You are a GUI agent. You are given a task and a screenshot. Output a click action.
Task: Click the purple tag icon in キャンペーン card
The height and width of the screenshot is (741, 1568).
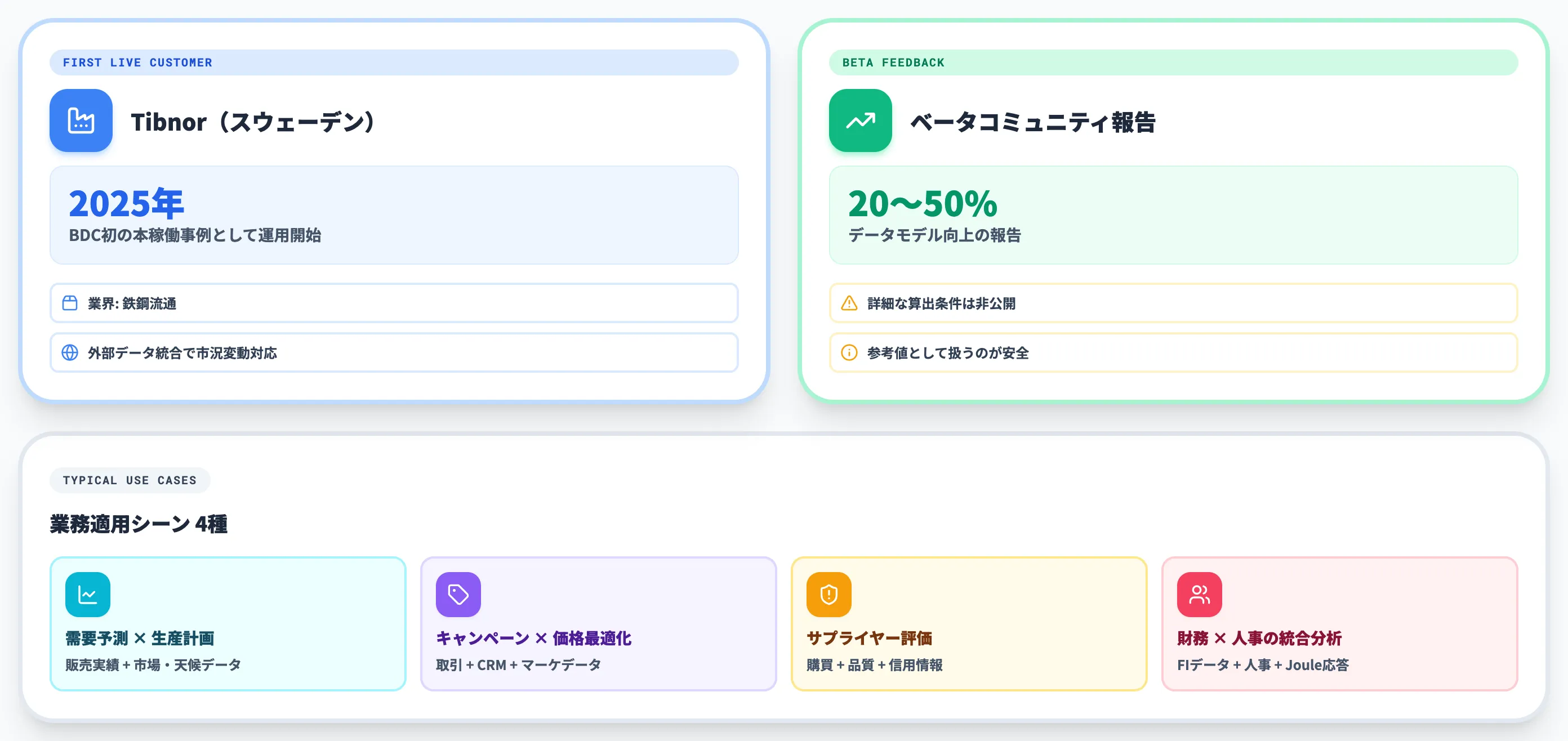tap(458, 595)
